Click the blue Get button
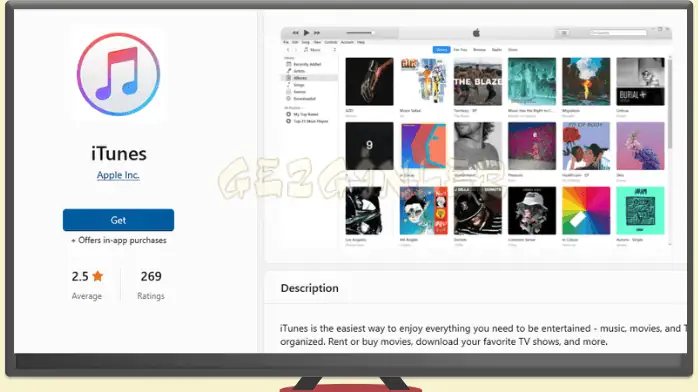This screenshot has height=392, width=698. tap(118, 220)
